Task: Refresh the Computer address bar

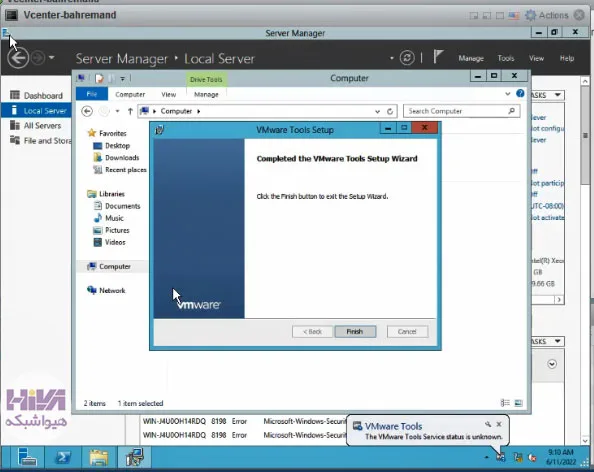Action: [390, 111]
